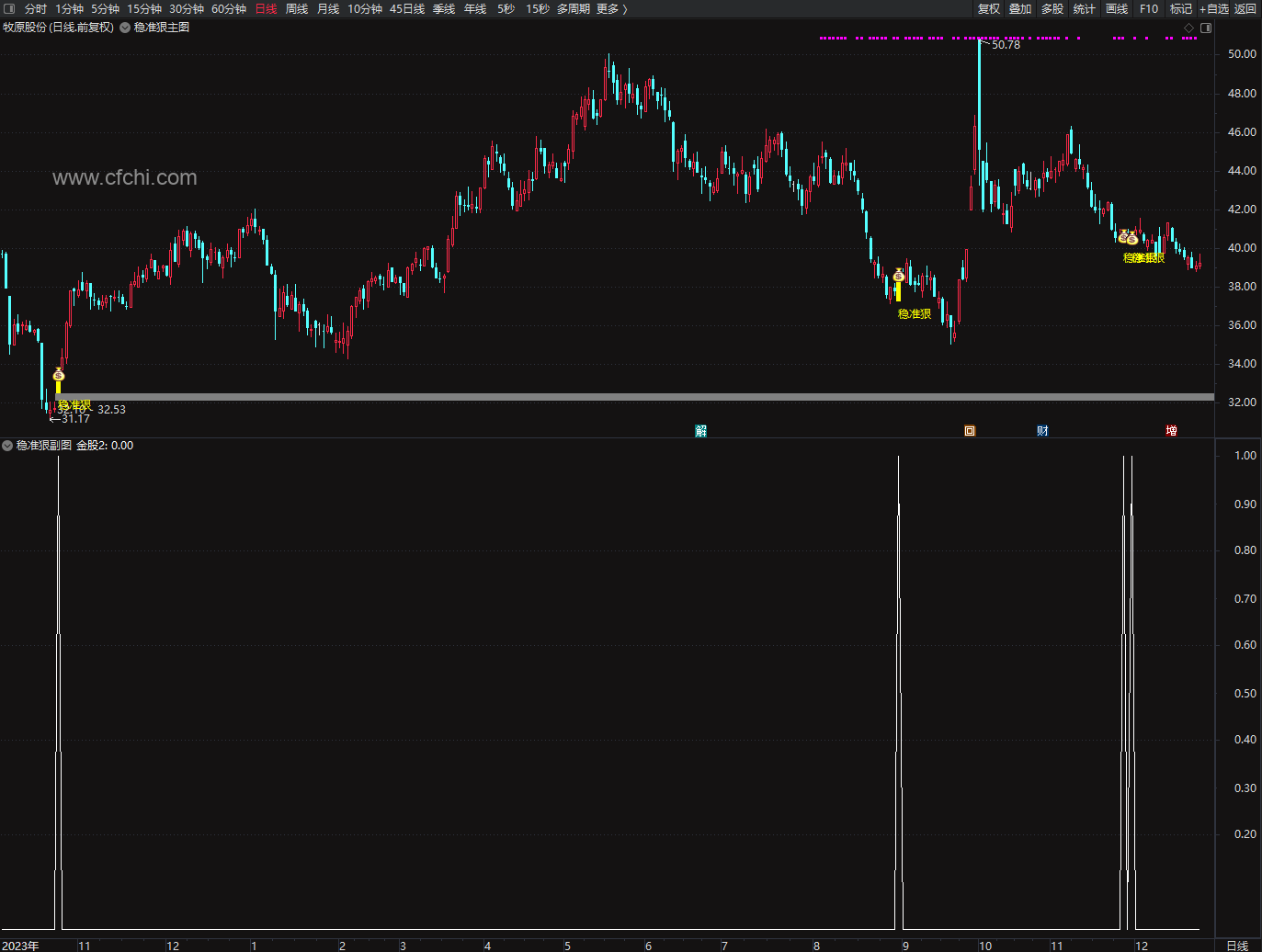This screenshot has height=952, width=1262.
Task: Click the 叠加 overlay button
Action: 1020,8
